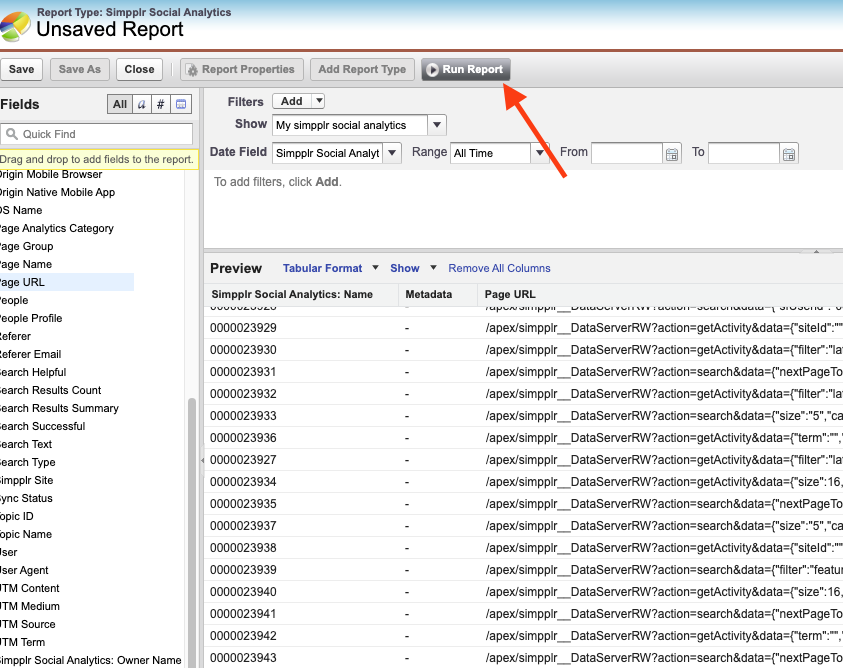Click the To date input
This screenshot has height=668, width=843.
pos(744,153)
